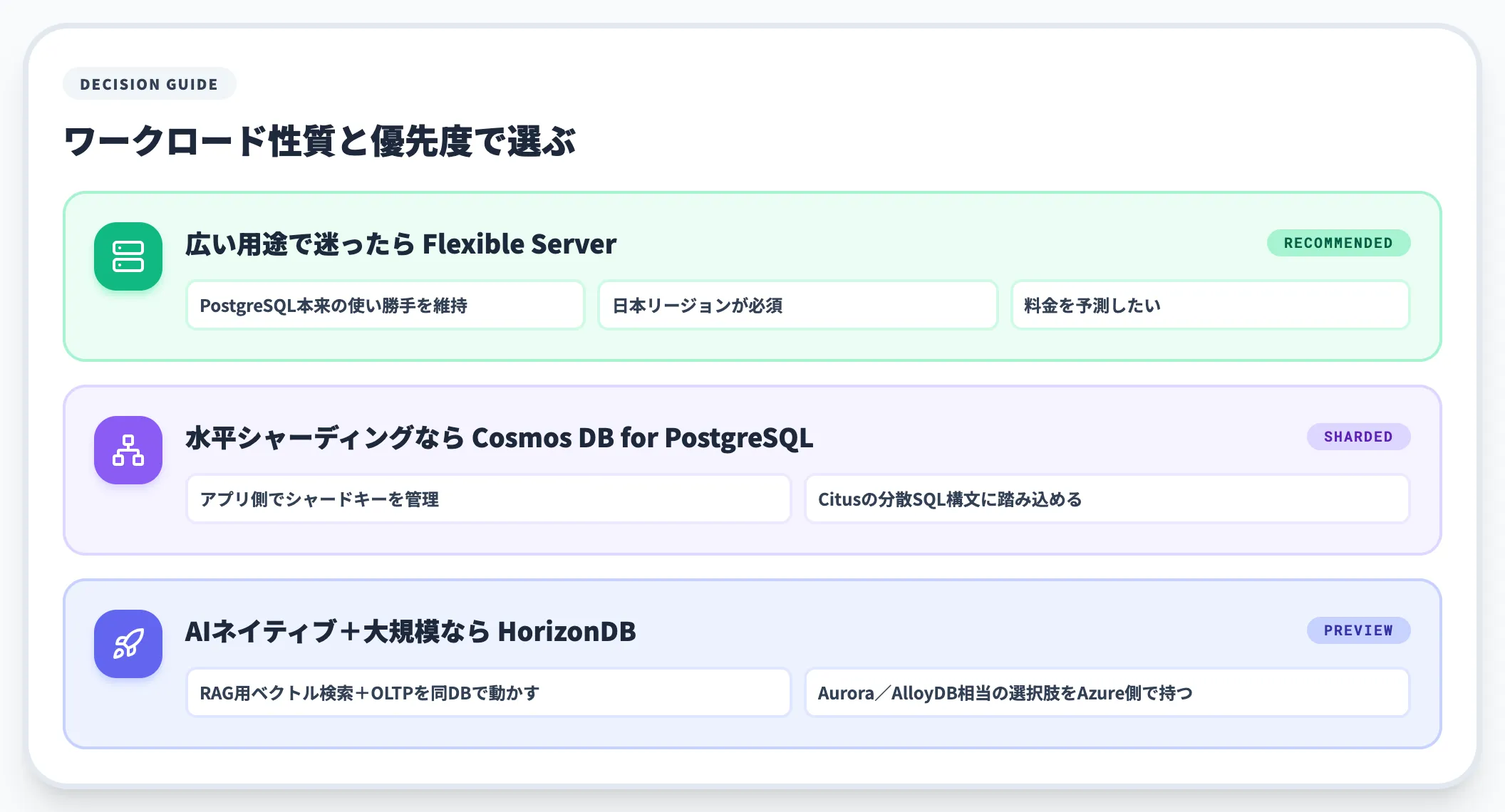
Task: Select the '日本リージョンが必須' chip
Action: click(797, 306)
